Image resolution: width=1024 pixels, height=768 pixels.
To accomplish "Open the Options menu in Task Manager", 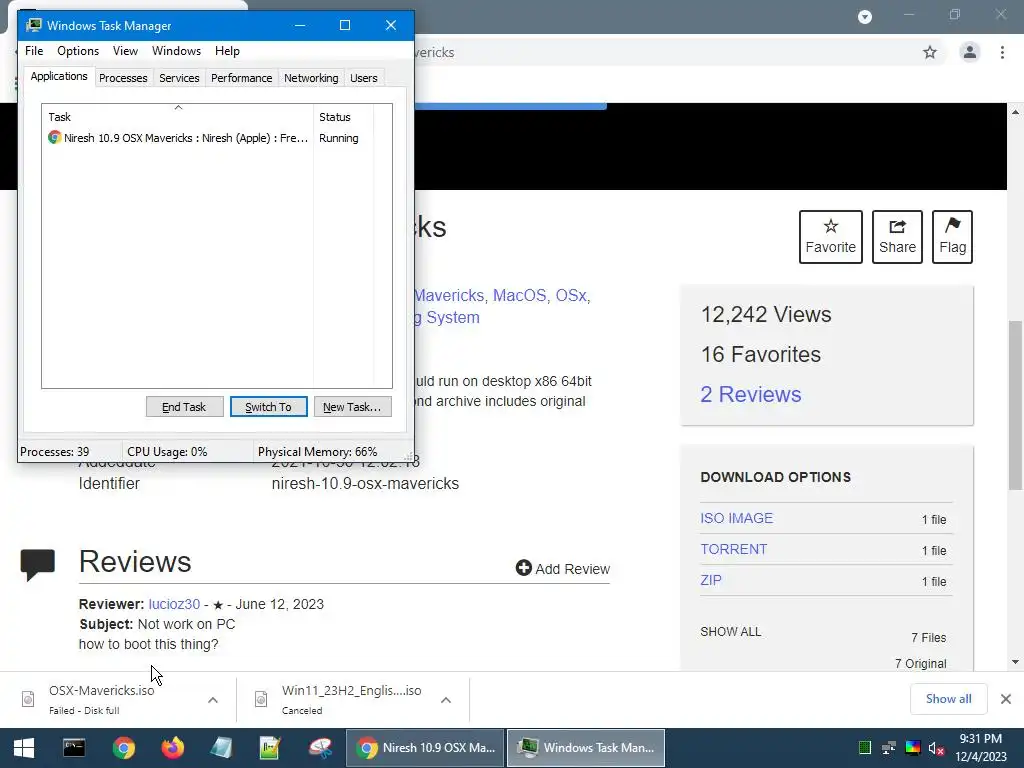I will point(78,51).
